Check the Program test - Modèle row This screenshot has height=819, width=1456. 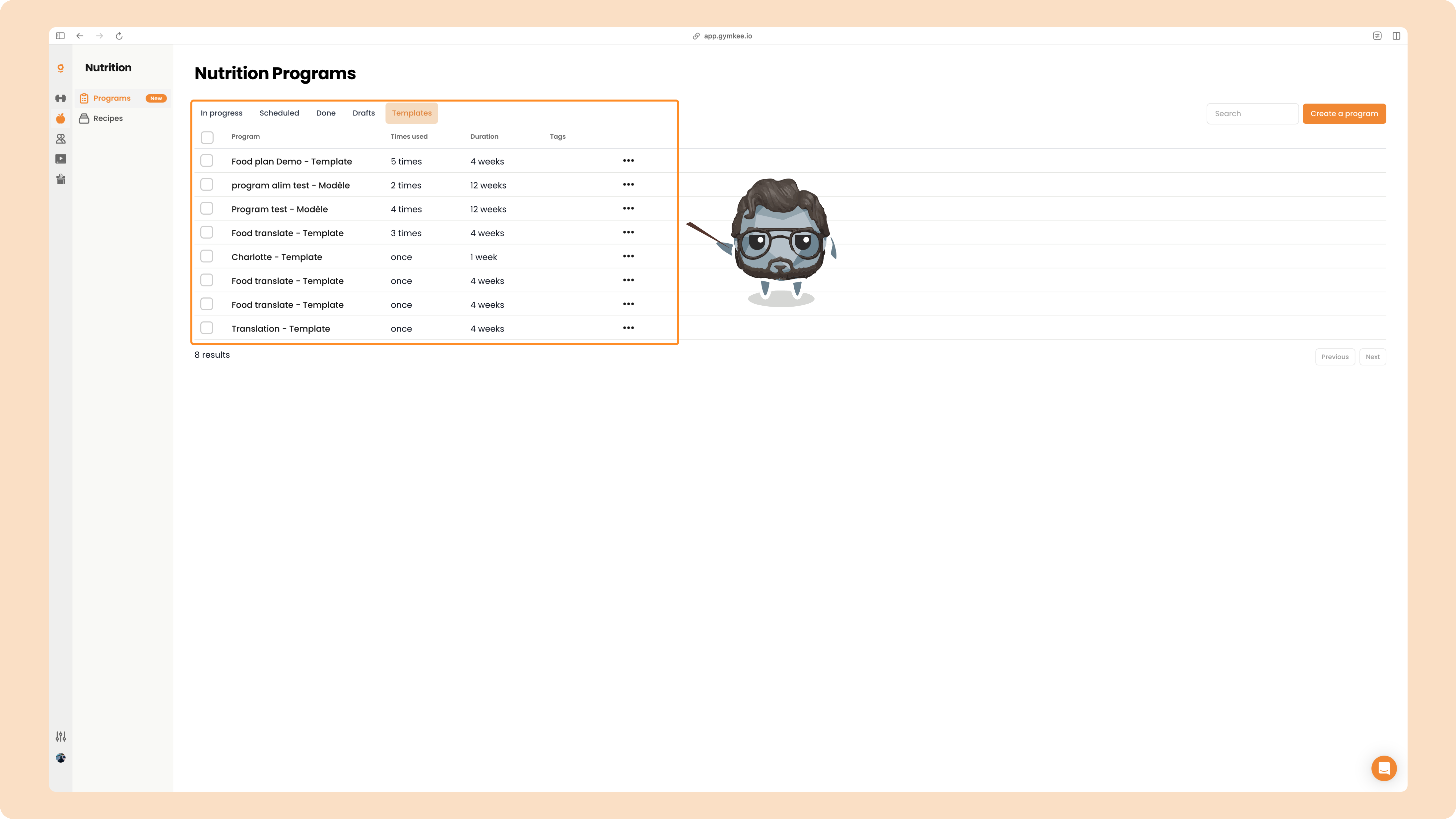click(207, 208)
